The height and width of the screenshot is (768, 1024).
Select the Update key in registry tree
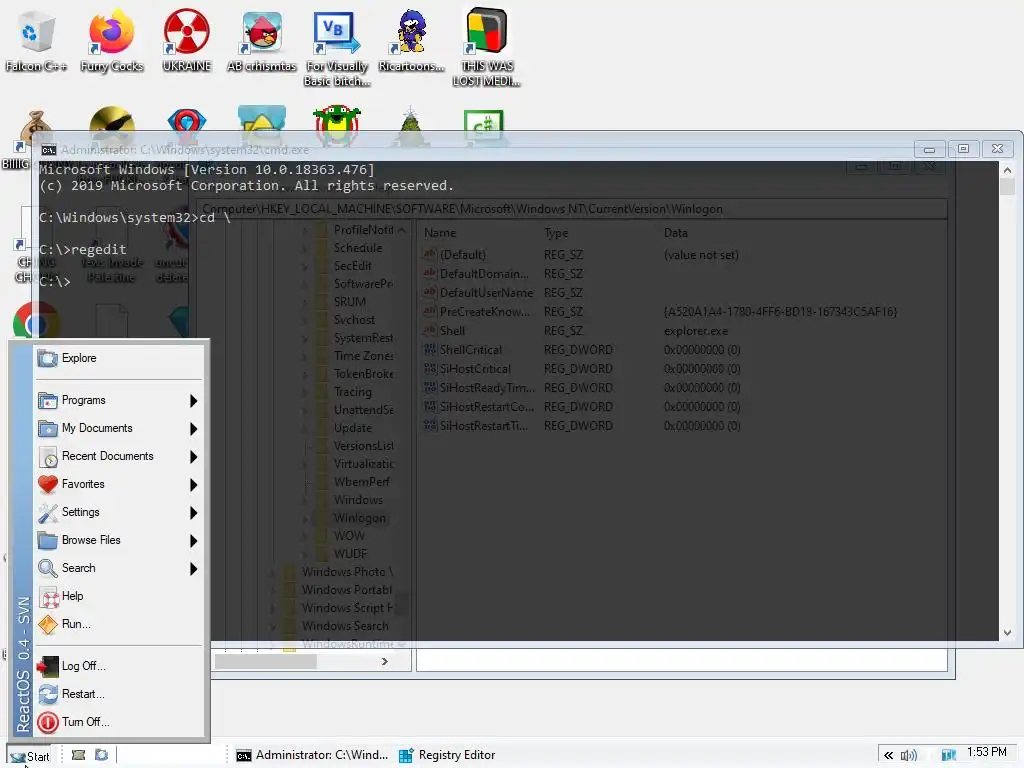pyautogui.click(x=353, y=428)
